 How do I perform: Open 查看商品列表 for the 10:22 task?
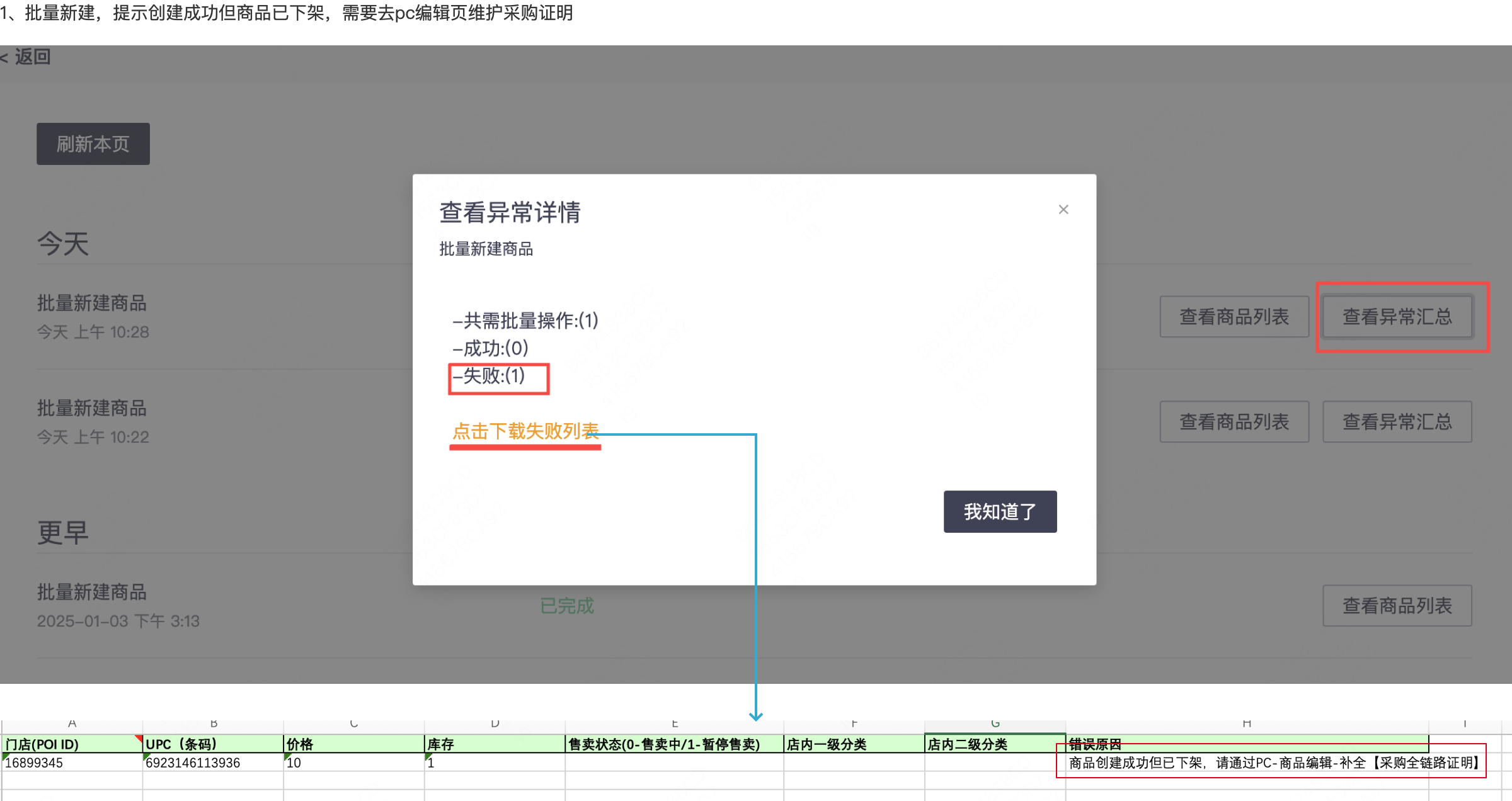(1234, 422)
